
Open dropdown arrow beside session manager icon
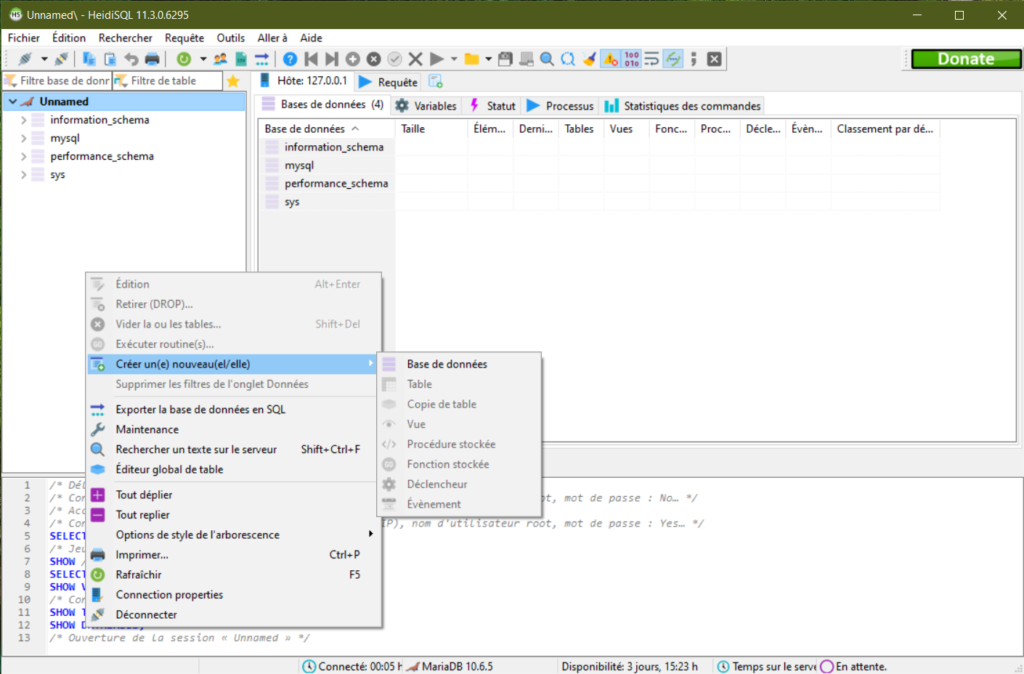44,59
